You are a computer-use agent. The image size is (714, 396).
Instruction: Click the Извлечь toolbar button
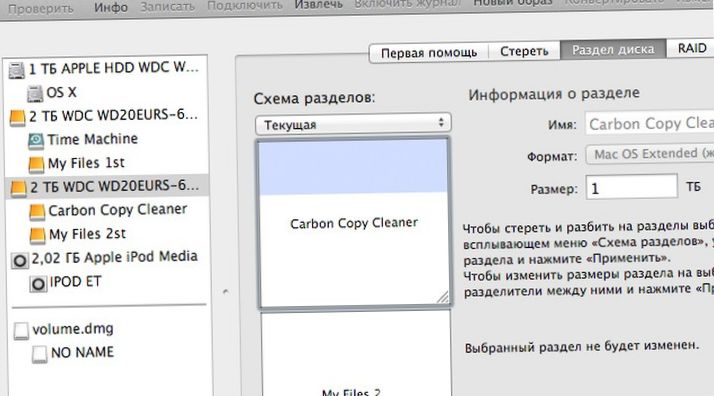click(x=318, y=5)
